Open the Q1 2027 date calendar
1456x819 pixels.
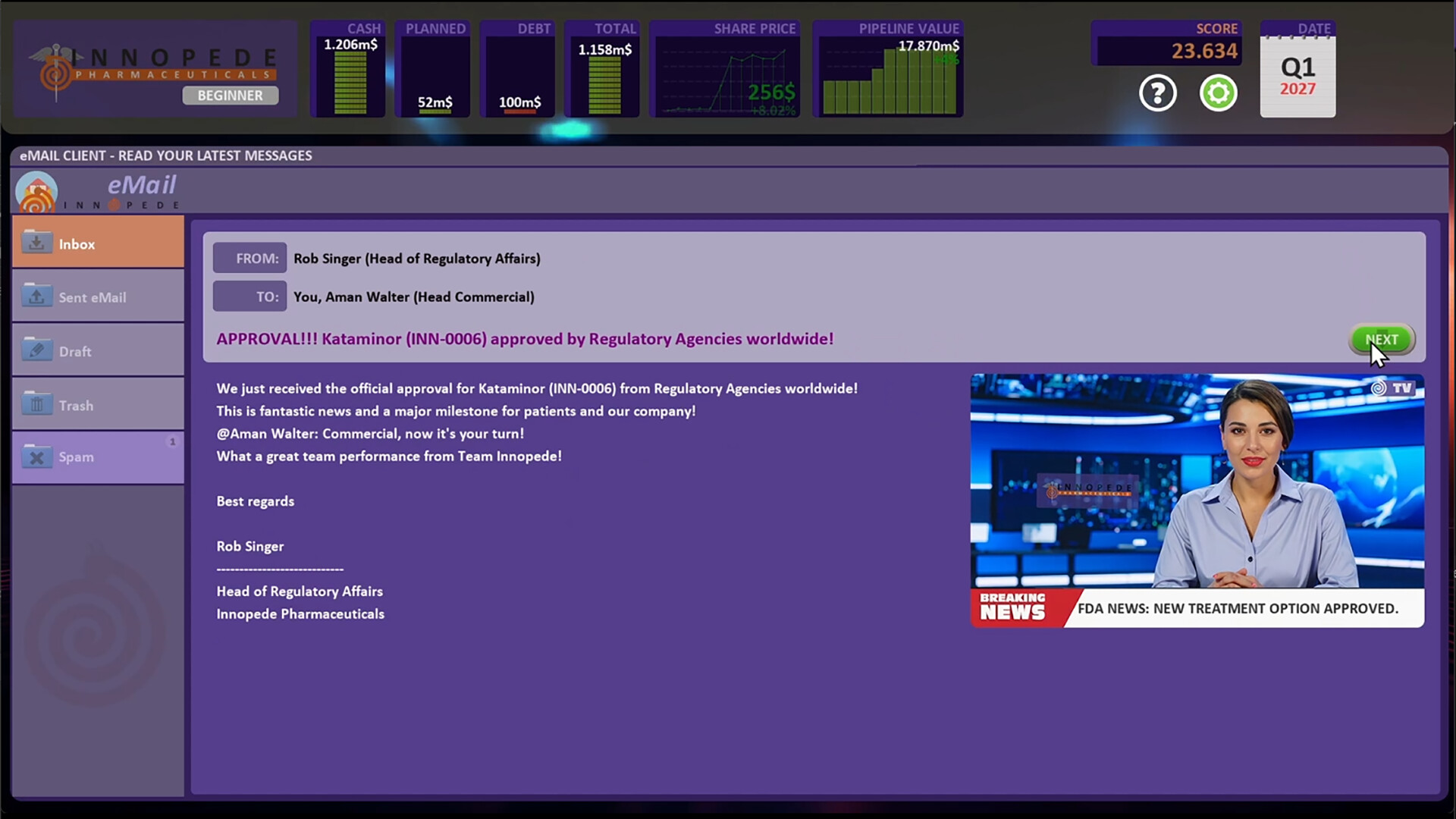pyautogui.click(x=1297, y=74)
